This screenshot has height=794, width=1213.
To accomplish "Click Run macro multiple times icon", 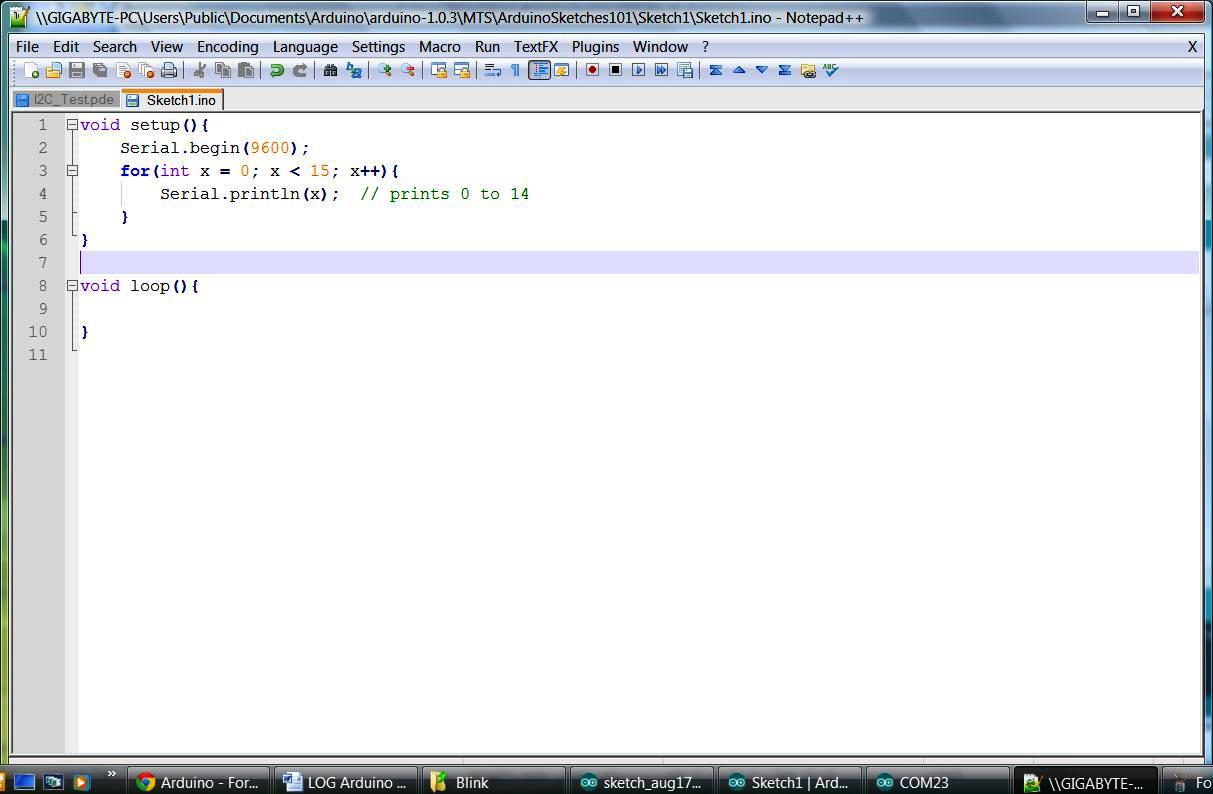I will click(661, 70).
